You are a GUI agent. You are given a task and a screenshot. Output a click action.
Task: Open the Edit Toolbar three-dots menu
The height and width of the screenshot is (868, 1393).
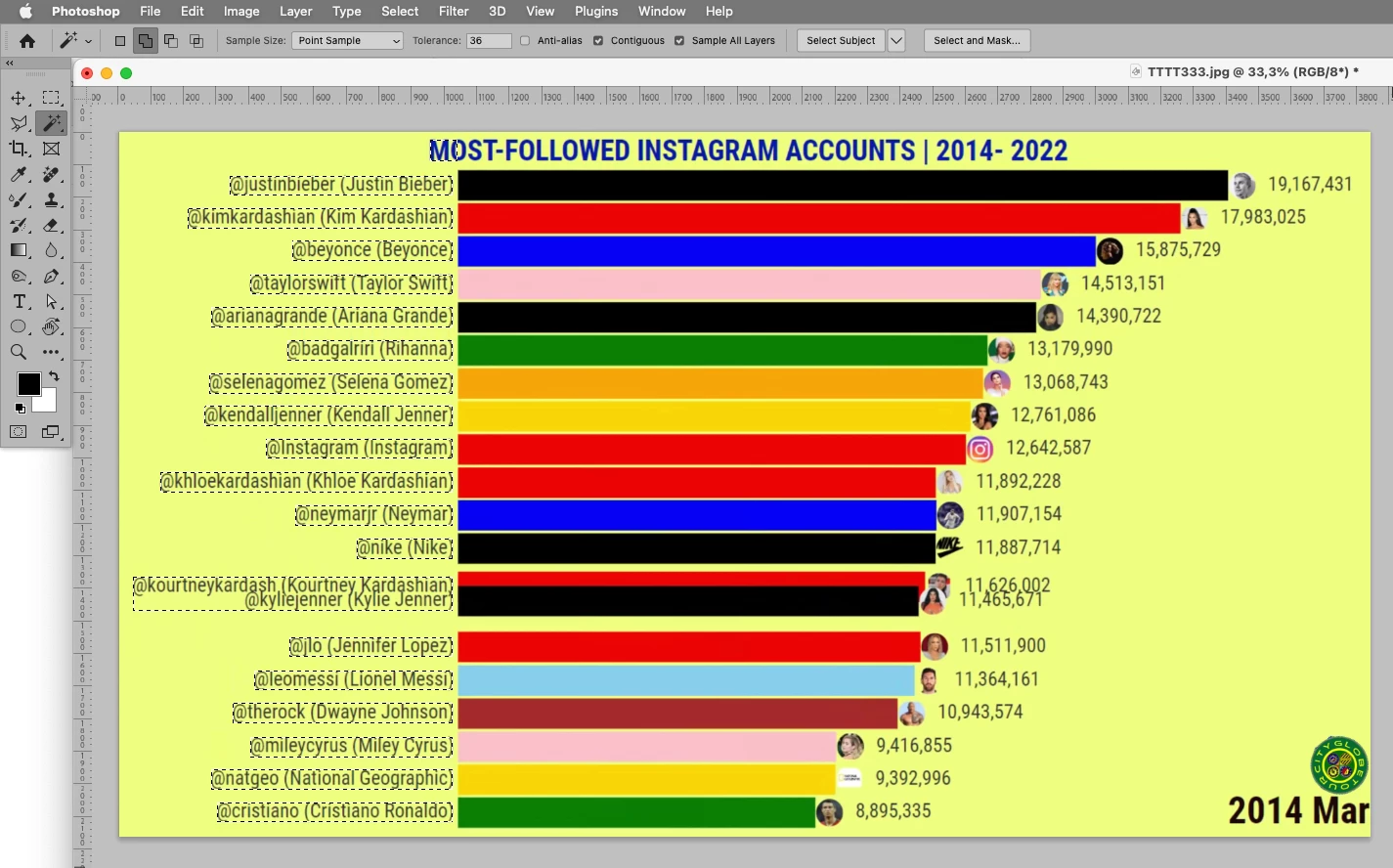click(52, 352)
